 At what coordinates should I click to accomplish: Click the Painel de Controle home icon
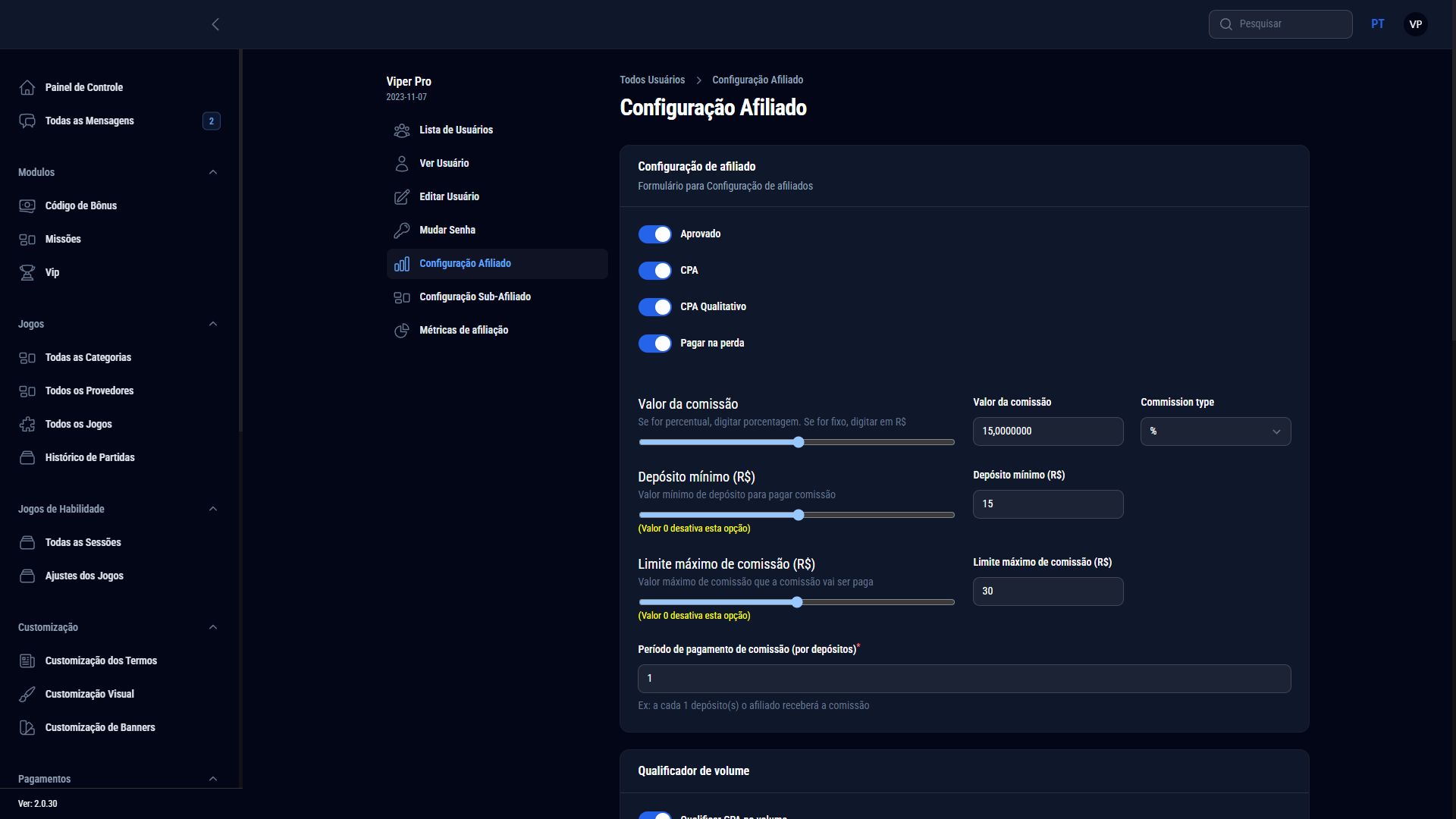tap(27, 87)
